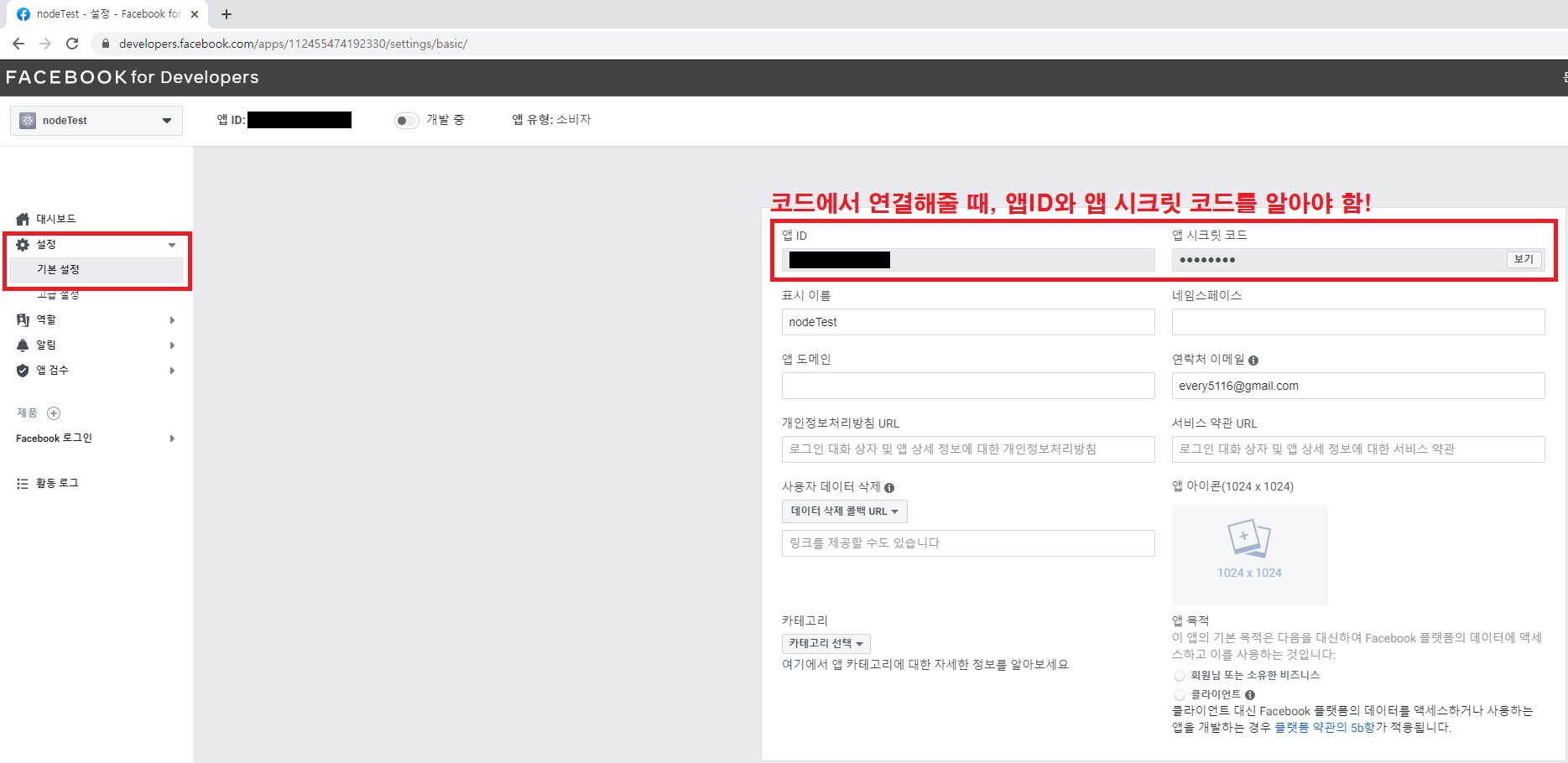
Task: Click the dashboard home icon
Action: click(23, 219)
